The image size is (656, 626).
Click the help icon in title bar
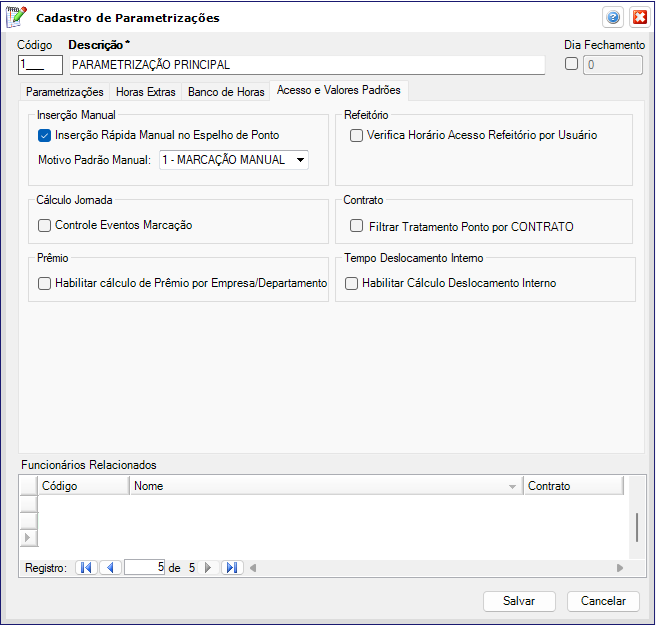tap(613, 17)
